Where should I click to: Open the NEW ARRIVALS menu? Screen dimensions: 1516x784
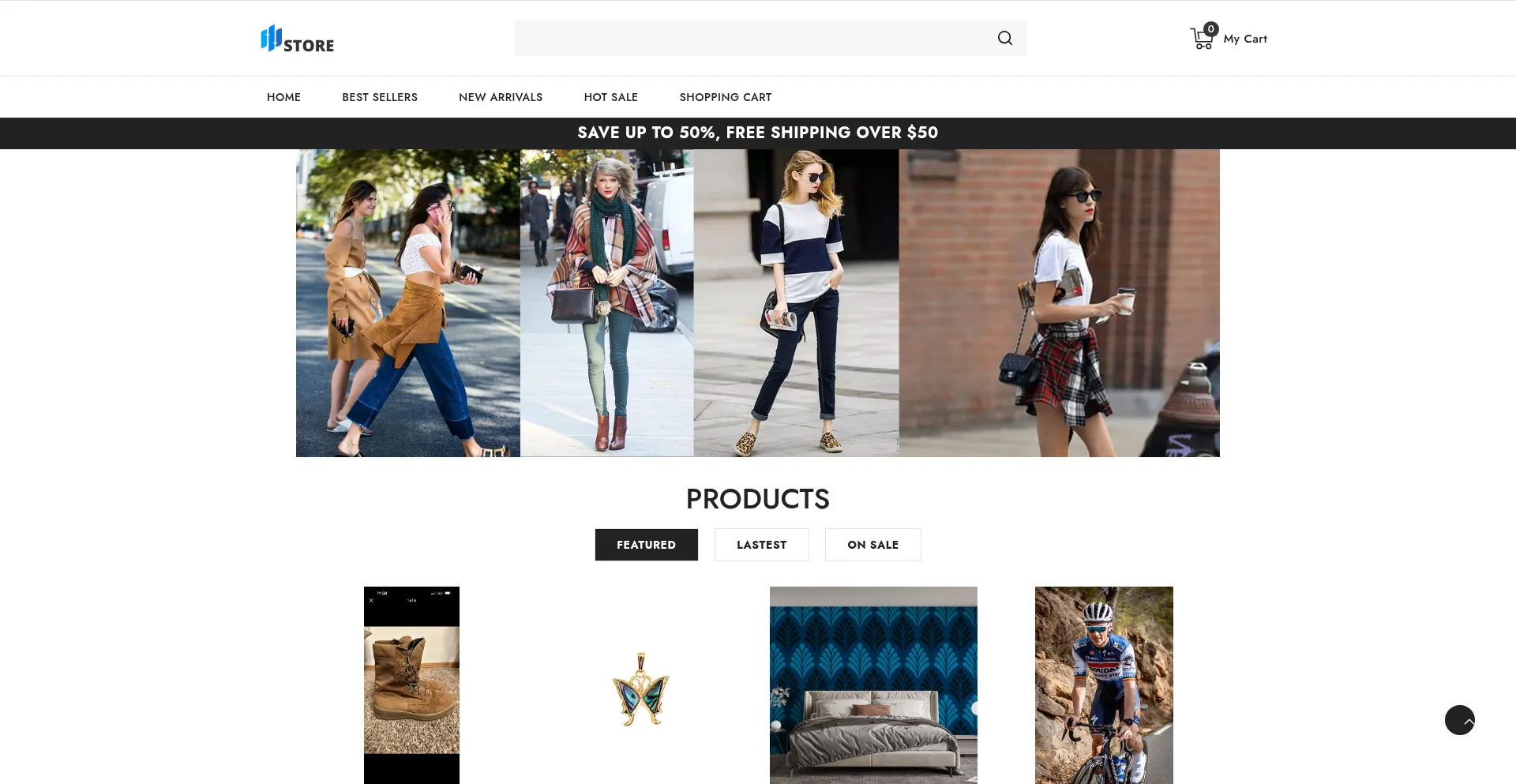(x=501, y=97)
